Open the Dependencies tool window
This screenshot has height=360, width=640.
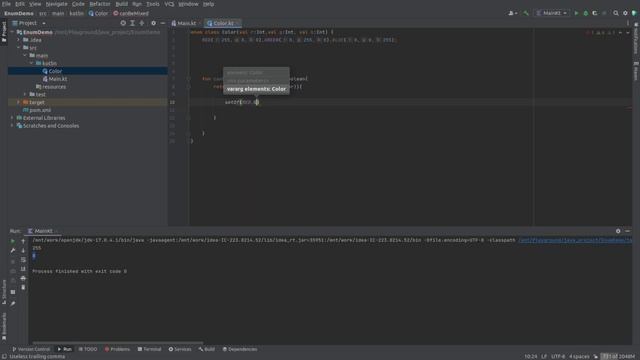pyautogui.click(x=240, y=349)
